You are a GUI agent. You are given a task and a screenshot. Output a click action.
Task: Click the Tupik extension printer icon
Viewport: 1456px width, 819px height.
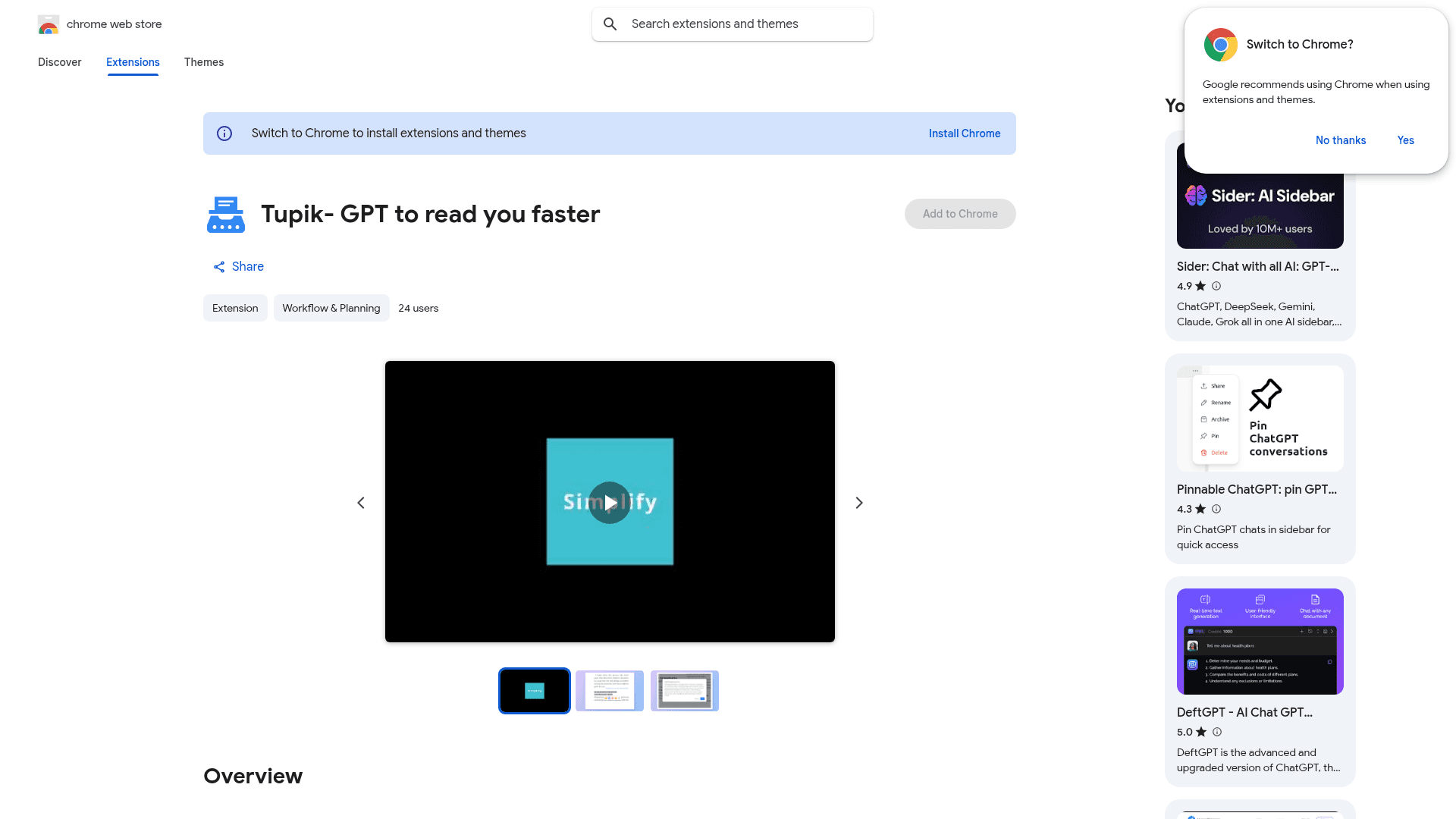(x=226, y=215)
